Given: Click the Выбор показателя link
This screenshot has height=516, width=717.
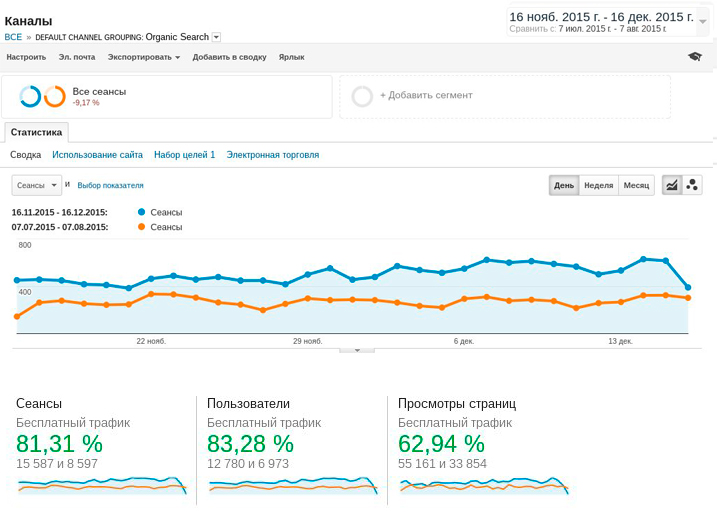Looking at the screenshot, I should pos(110,185).
